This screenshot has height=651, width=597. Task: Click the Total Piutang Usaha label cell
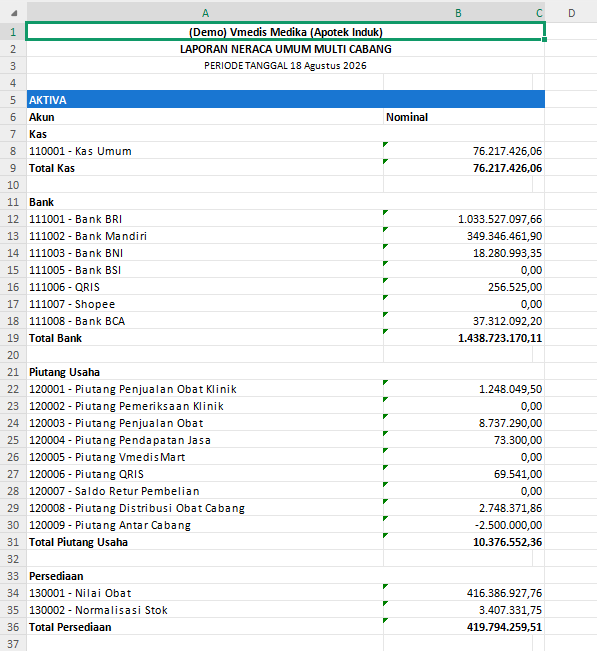[205, 542]
